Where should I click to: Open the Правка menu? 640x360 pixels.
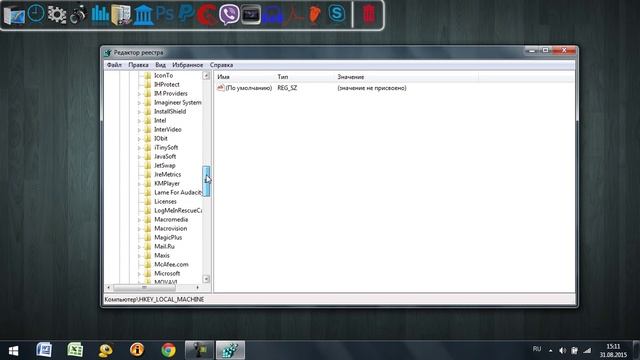click(x=138, y=65)
